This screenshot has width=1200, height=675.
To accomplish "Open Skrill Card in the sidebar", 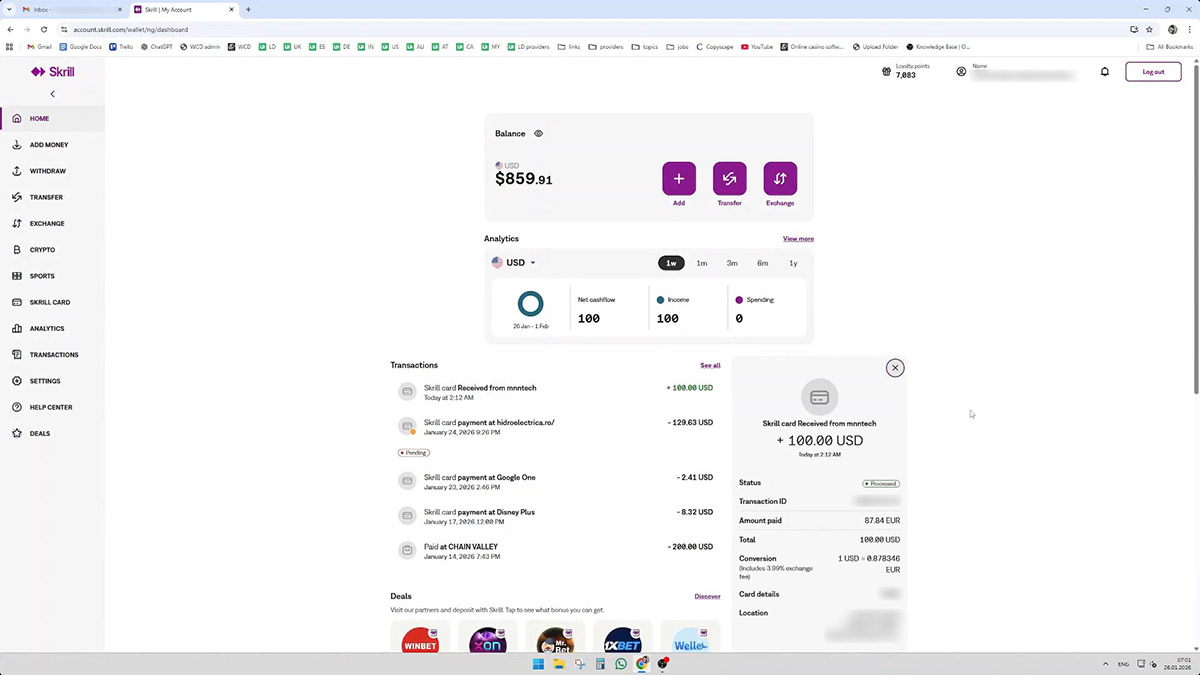I will click(49, 302).
